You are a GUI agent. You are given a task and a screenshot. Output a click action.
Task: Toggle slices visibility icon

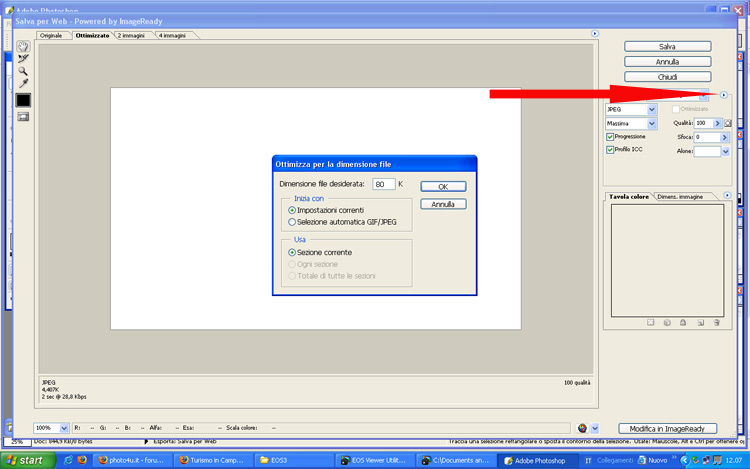pyautogui.click(x=23, y=116)
